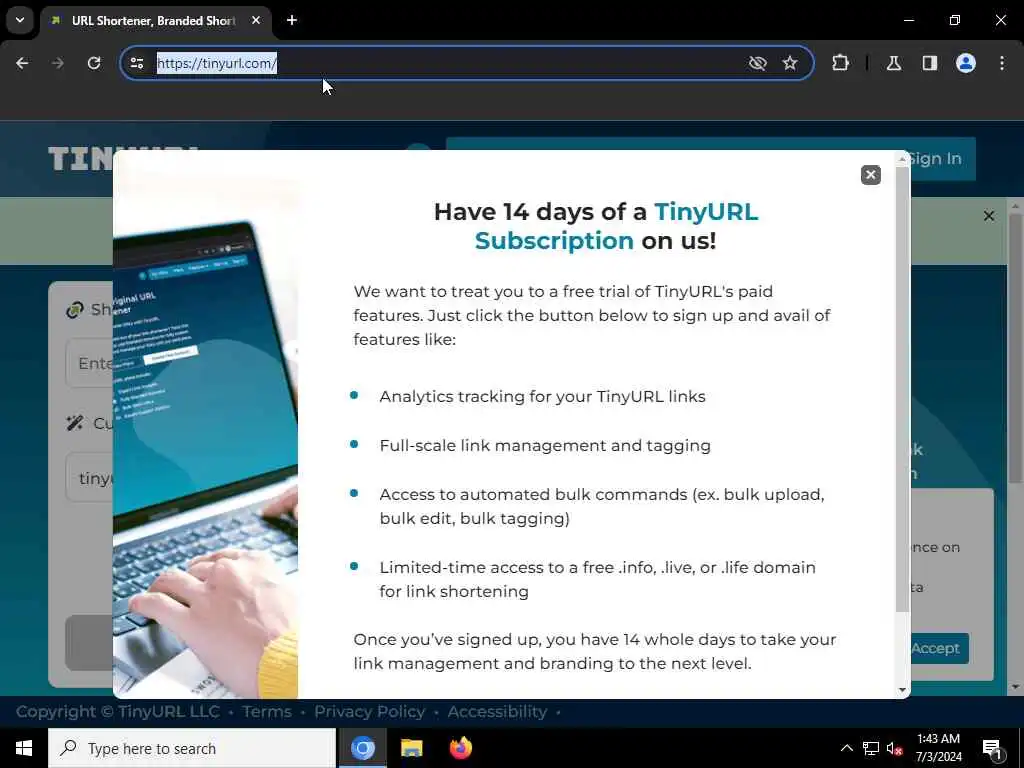1024x768 pixels.
Task: Reload the TinyURL page
Action: point(94,63)
